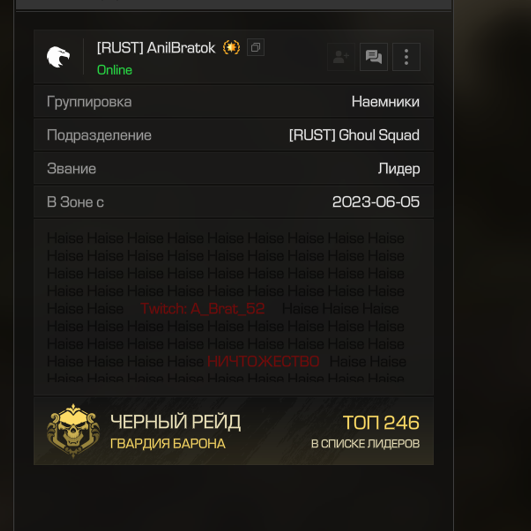
Task: Click the ТОП 246 leaderboard rank
Action: pyautogui.click(x=381, y=423)
